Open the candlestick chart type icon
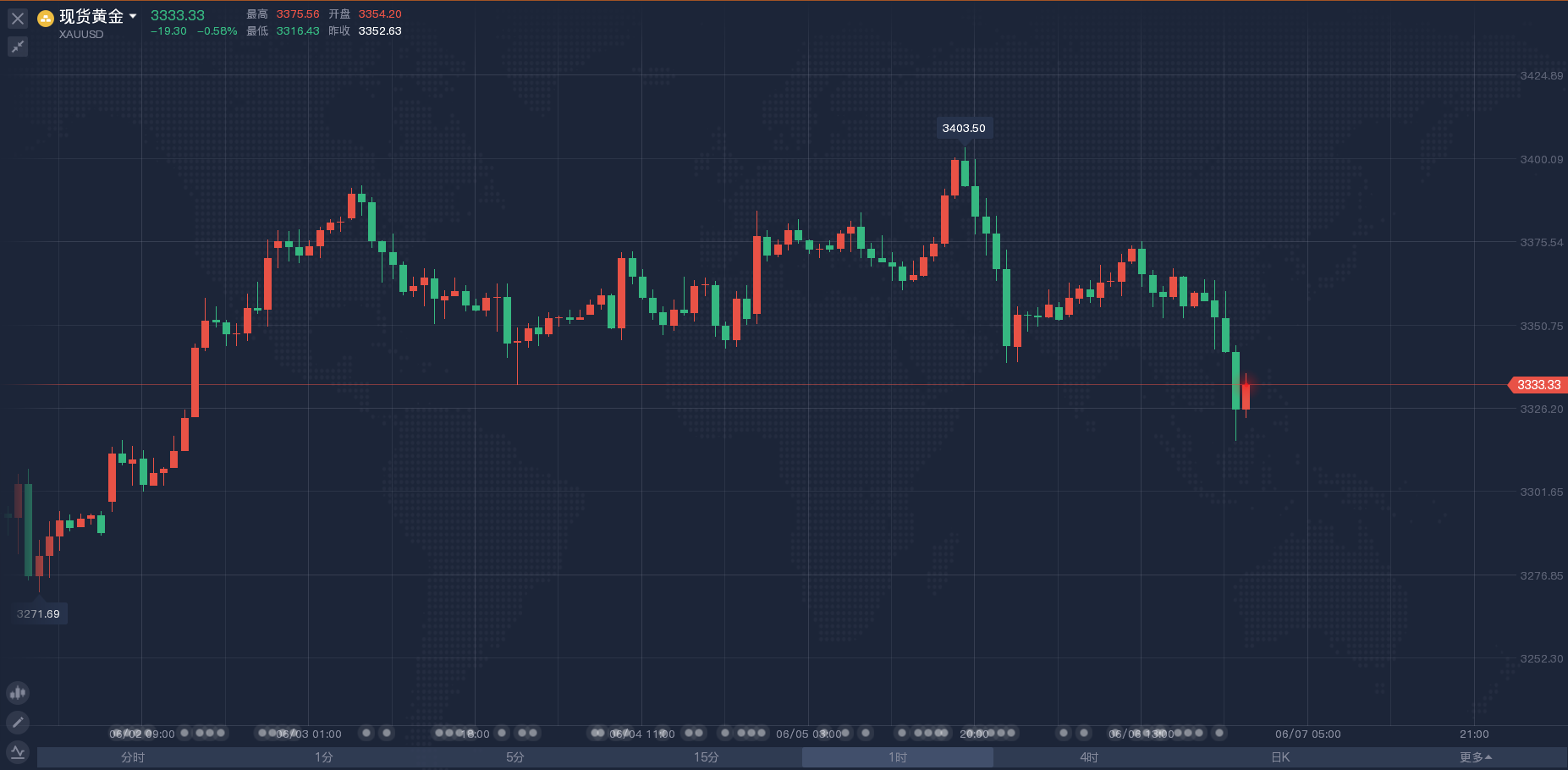This screenshot has height=770, width=1568. tap(18, 693)
